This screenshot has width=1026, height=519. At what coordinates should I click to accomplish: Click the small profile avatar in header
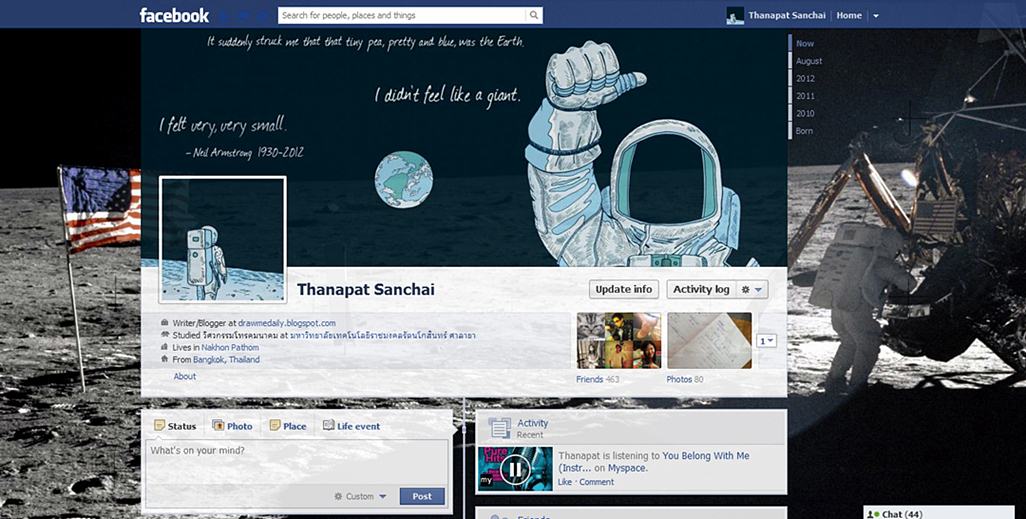[735, 16]
